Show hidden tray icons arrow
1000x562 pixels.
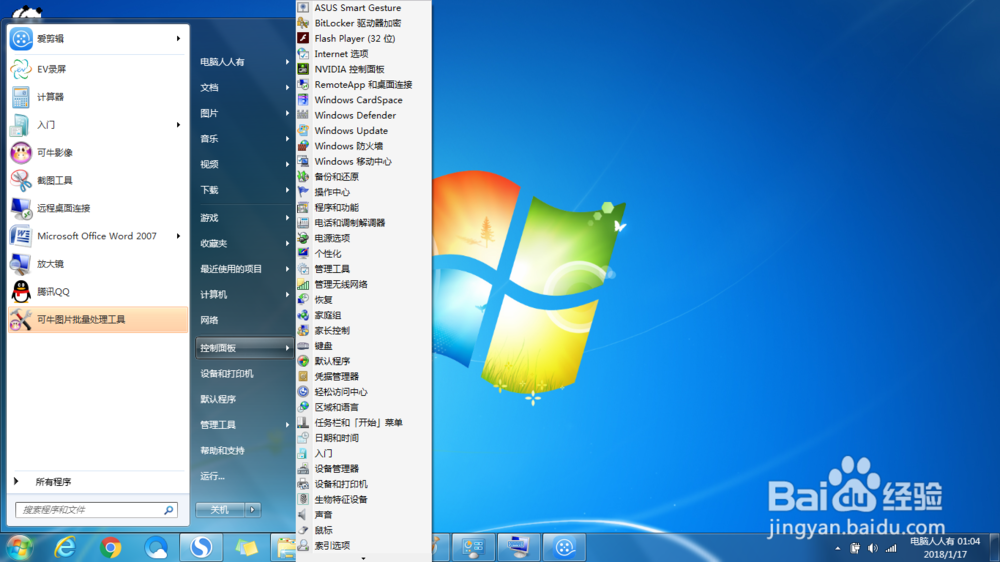[x=837, y=548]
